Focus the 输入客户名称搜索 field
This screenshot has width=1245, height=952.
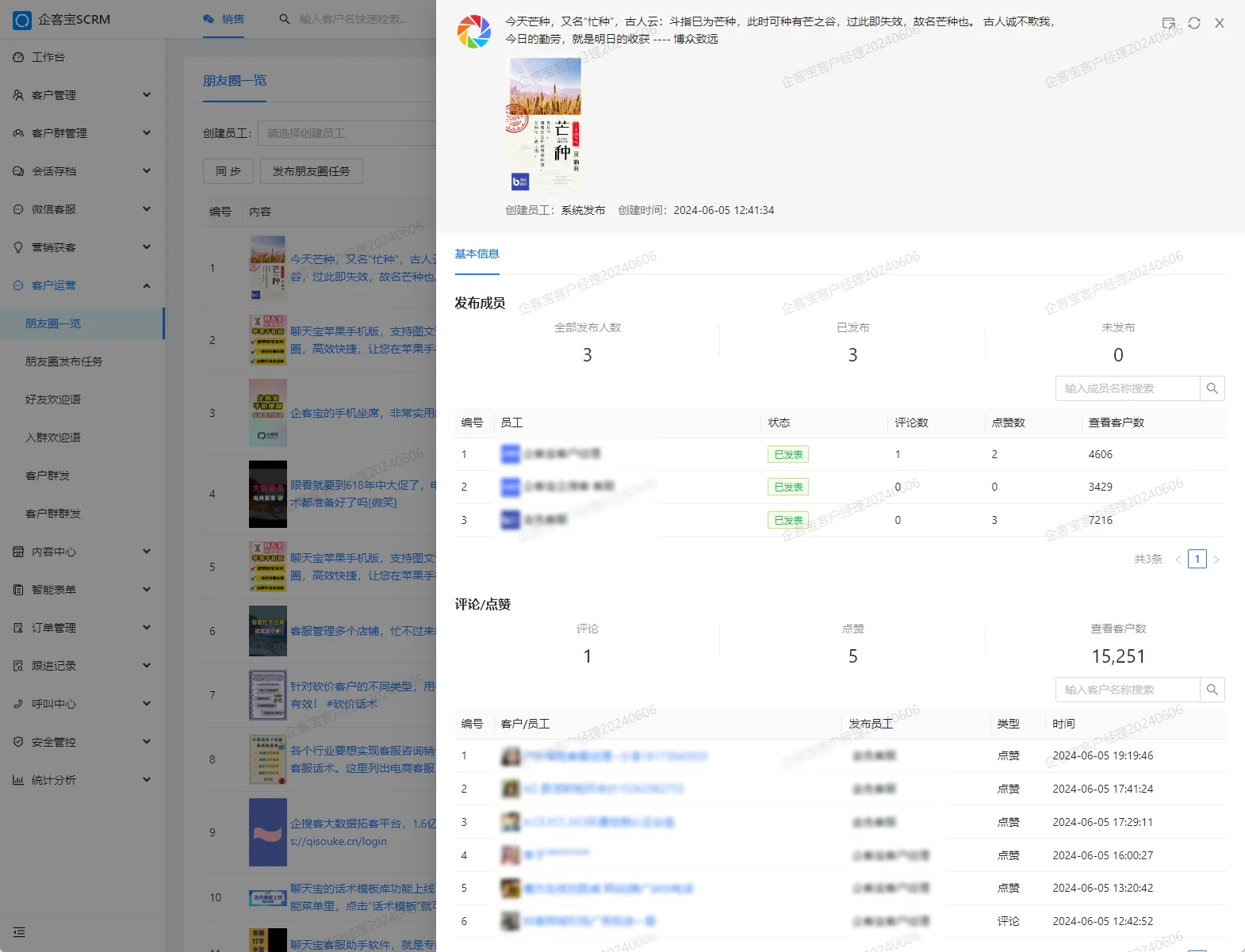pos(1128,690)
